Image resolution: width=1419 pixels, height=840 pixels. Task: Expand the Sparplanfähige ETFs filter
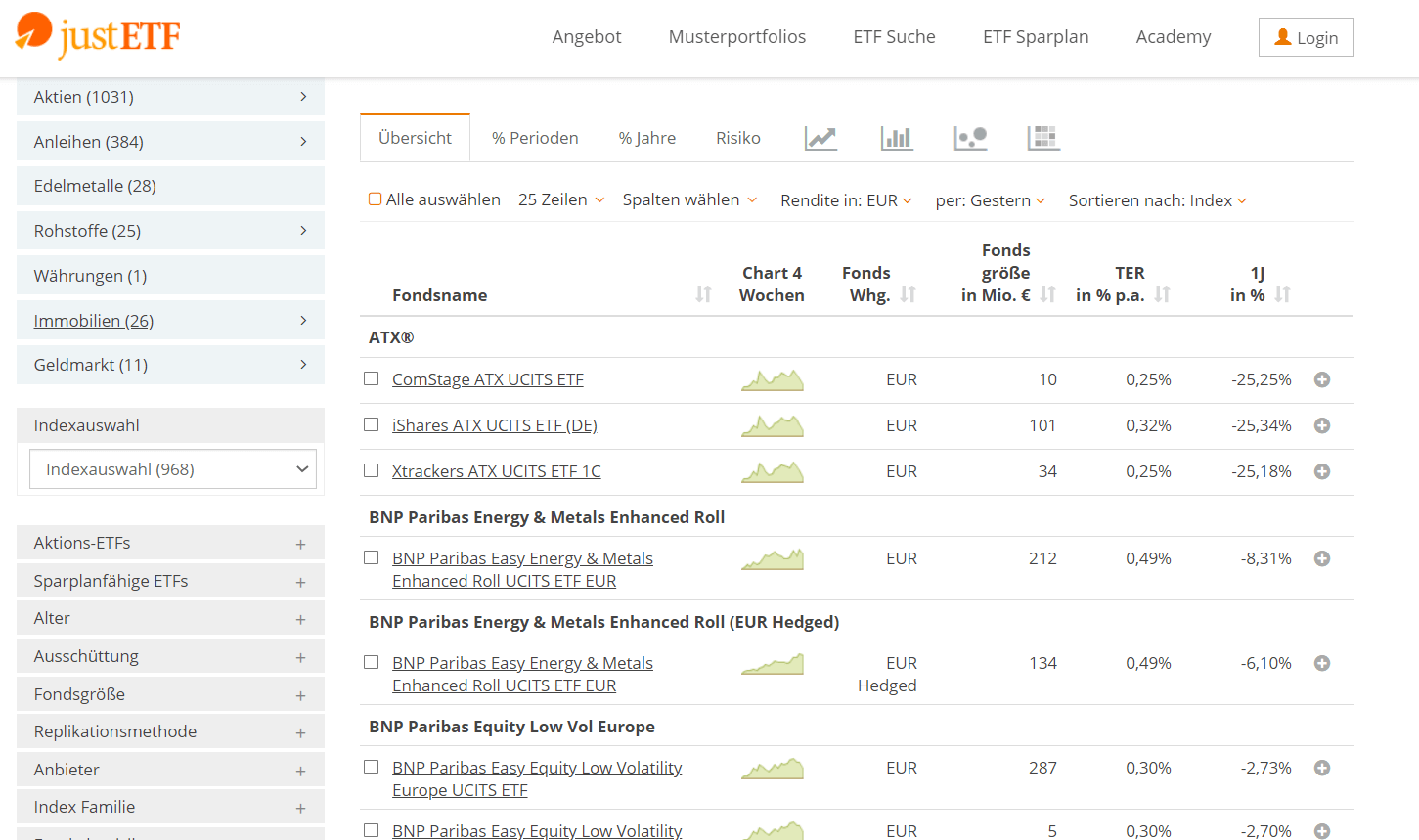[170, 581]
